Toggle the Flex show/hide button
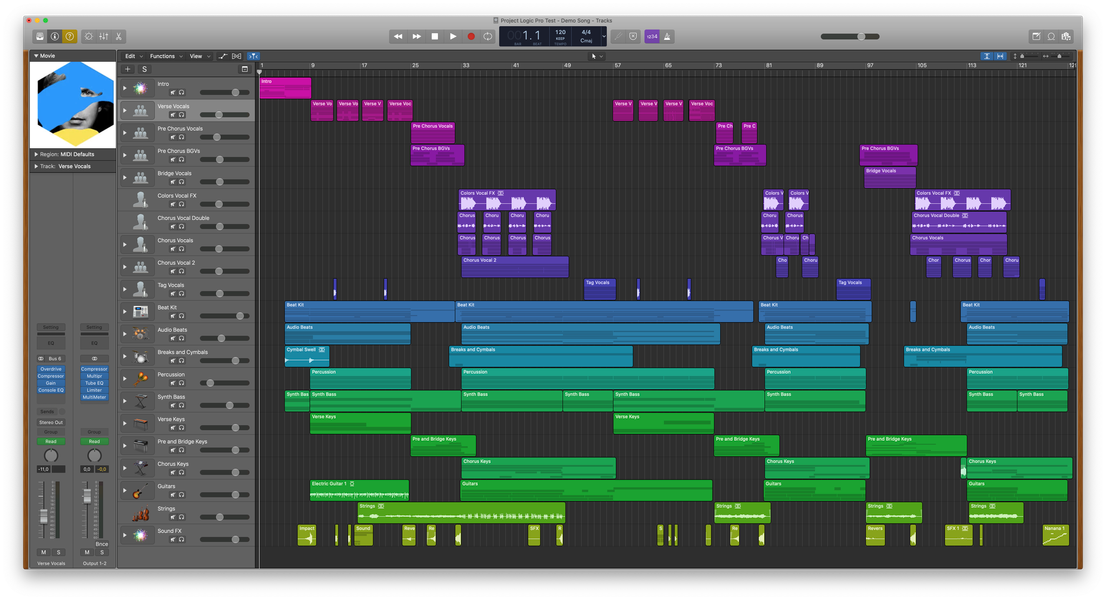 tap(236, 56)
